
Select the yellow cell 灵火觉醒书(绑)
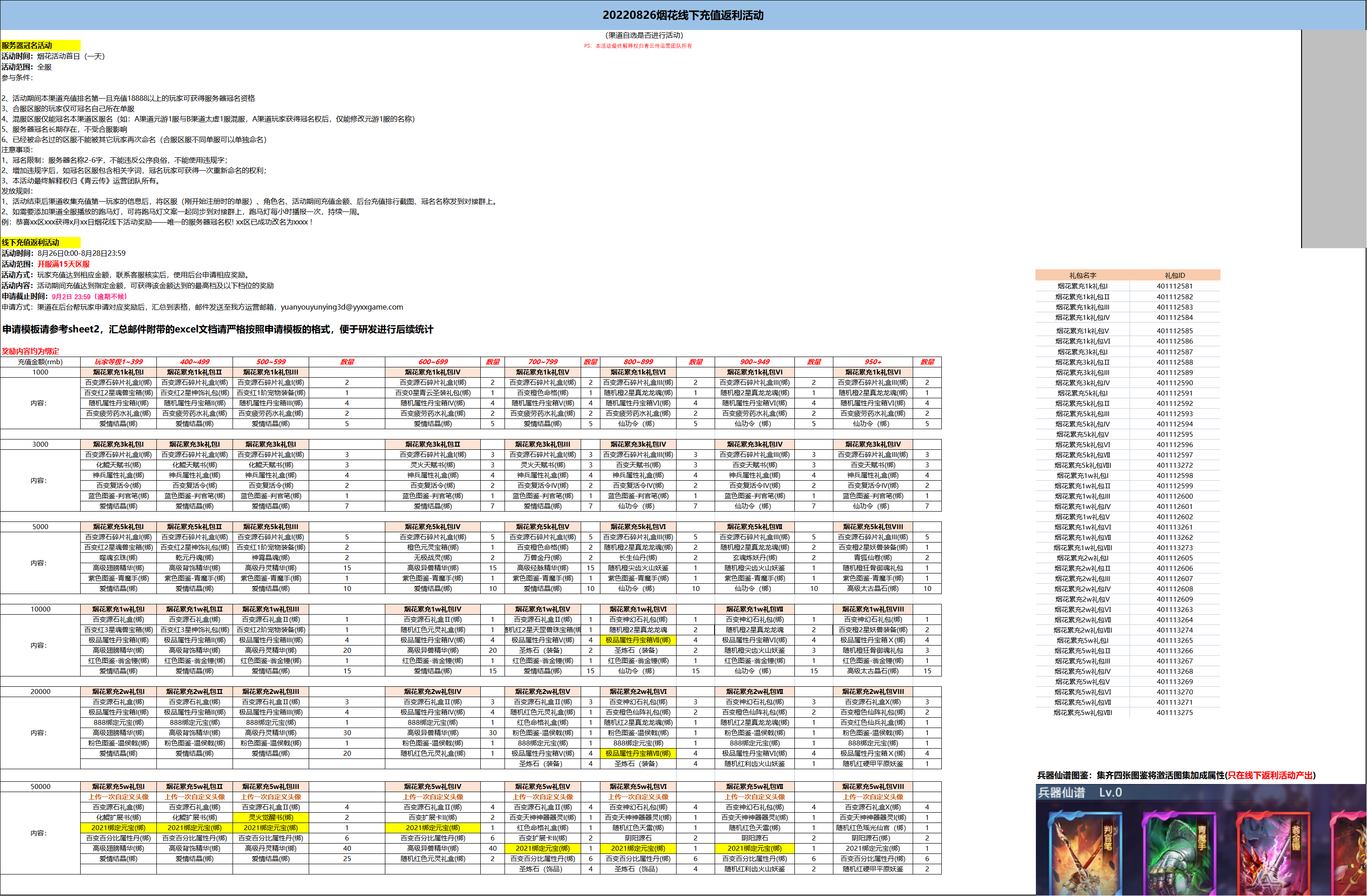(x=271, y=818)
